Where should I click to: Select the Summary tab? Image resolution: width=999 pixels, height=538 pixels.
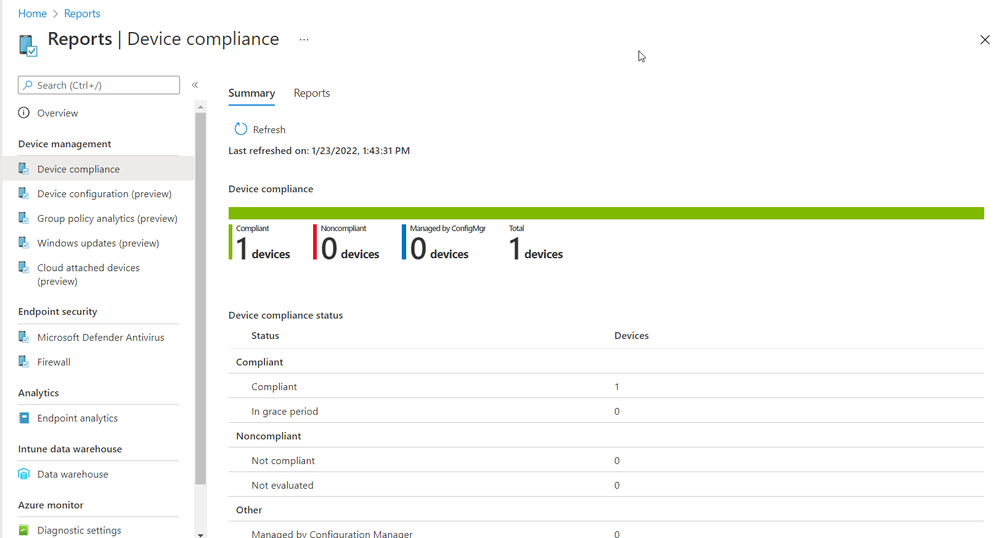coord(251,93)
